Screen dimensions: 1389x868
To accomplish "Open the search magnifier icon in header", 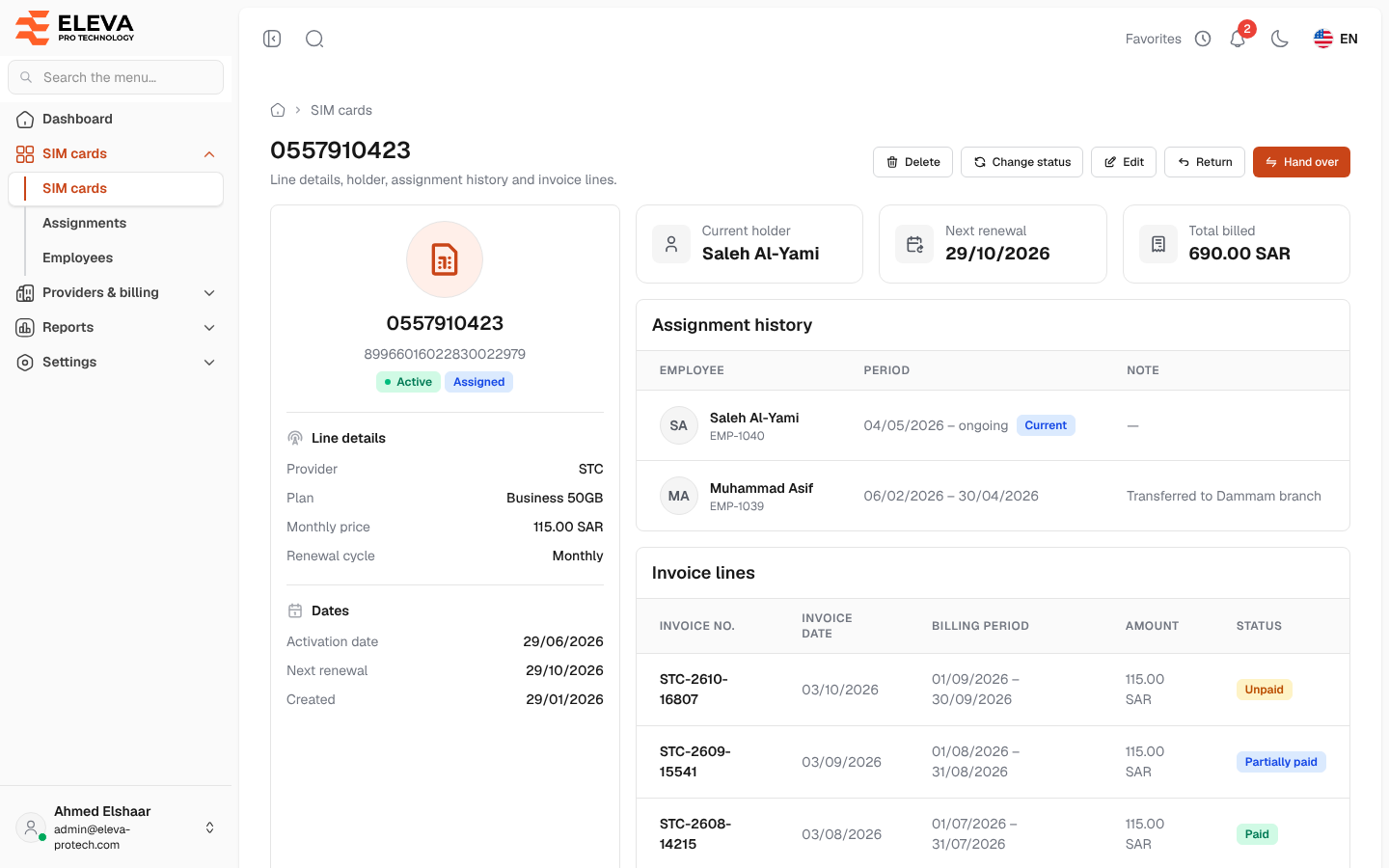I will [x=314, y=39].
